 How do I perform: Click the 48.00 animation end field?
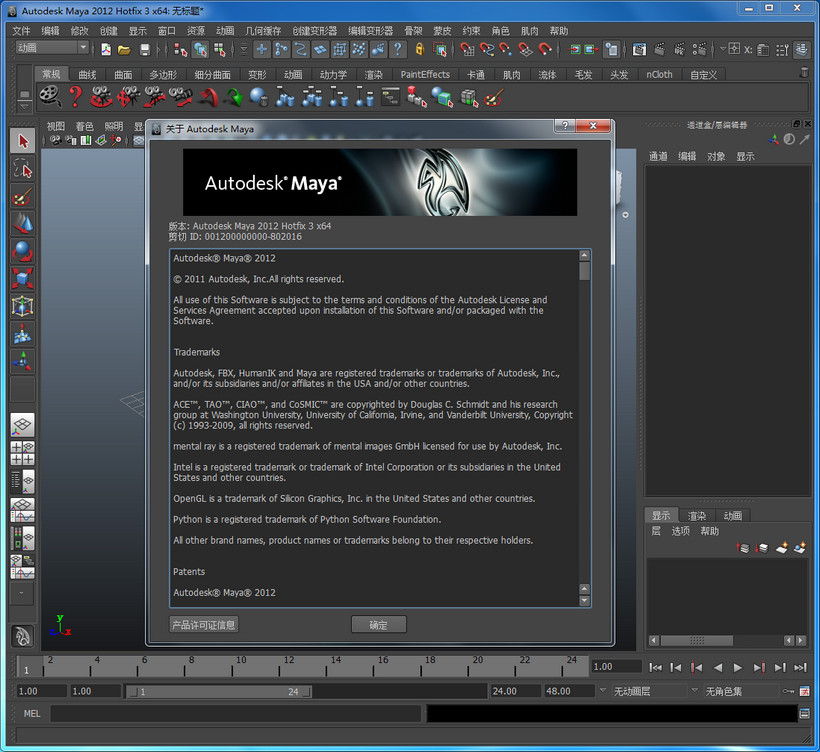569,691
